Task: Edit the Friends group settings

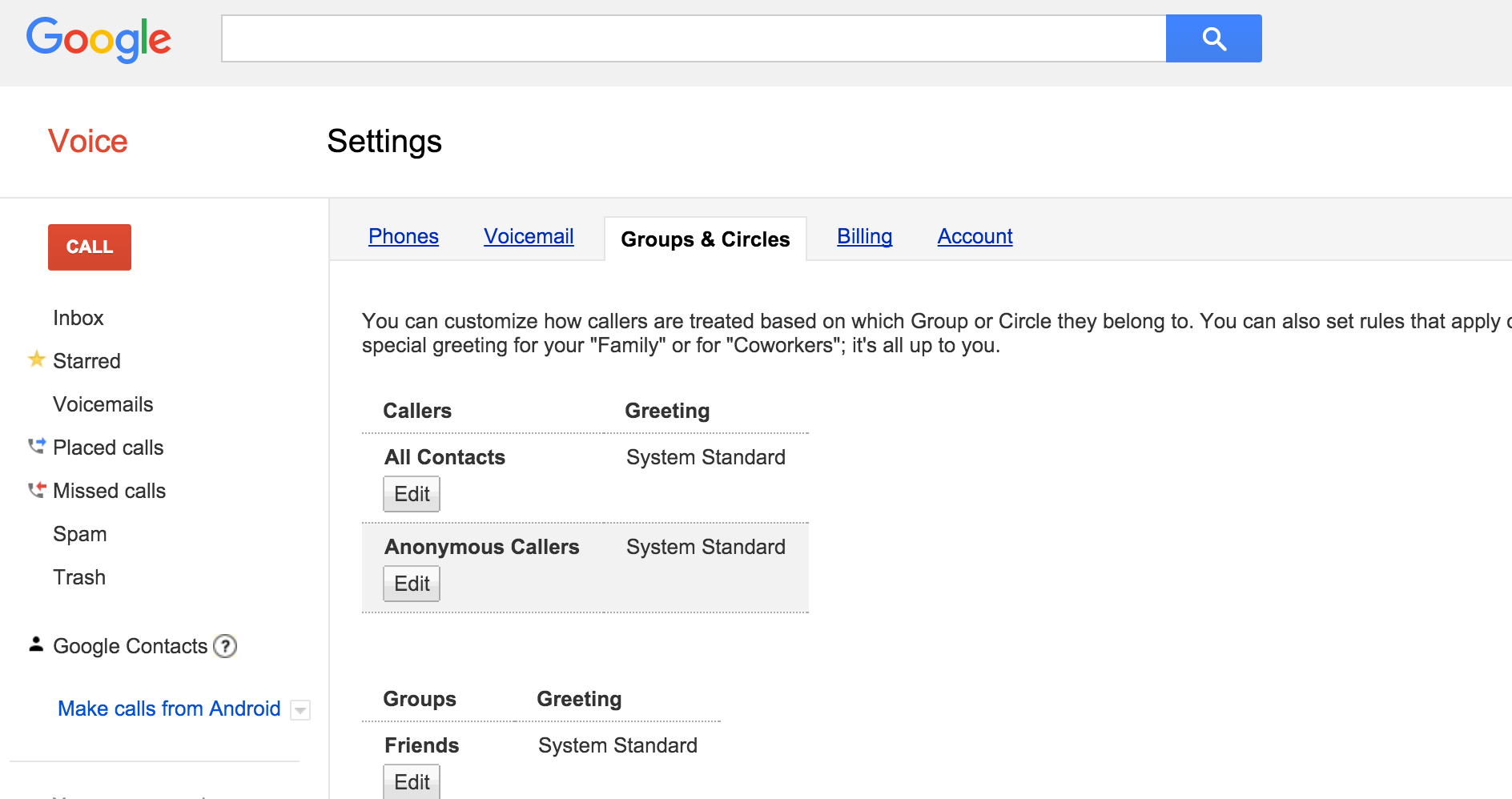Action: click(412, 781)
